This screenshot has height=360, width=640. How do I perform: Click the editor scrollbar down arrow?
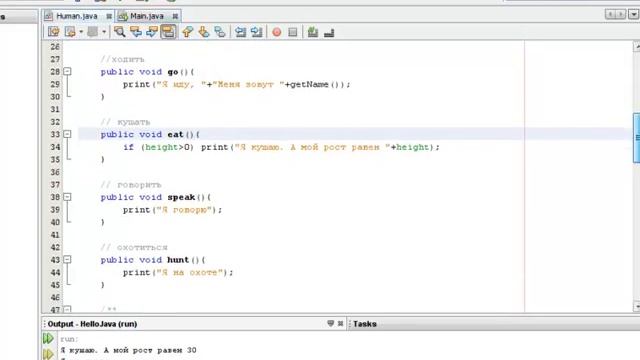point(636,307)
